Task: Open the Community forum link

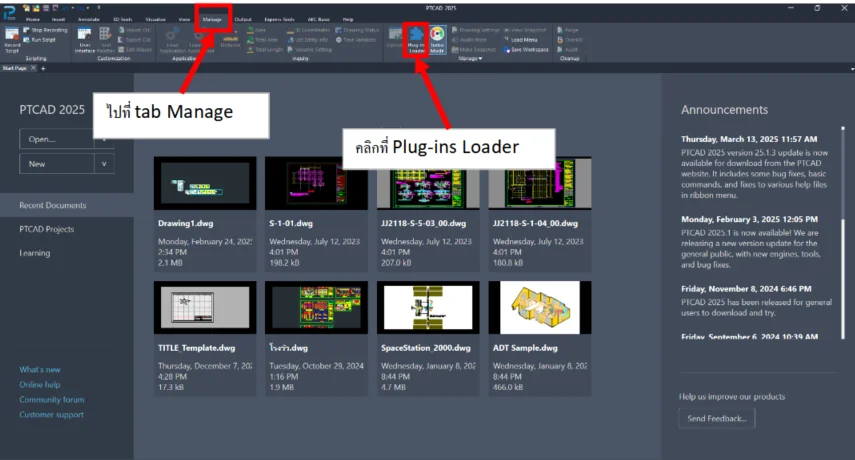Action: coord(52,400)
